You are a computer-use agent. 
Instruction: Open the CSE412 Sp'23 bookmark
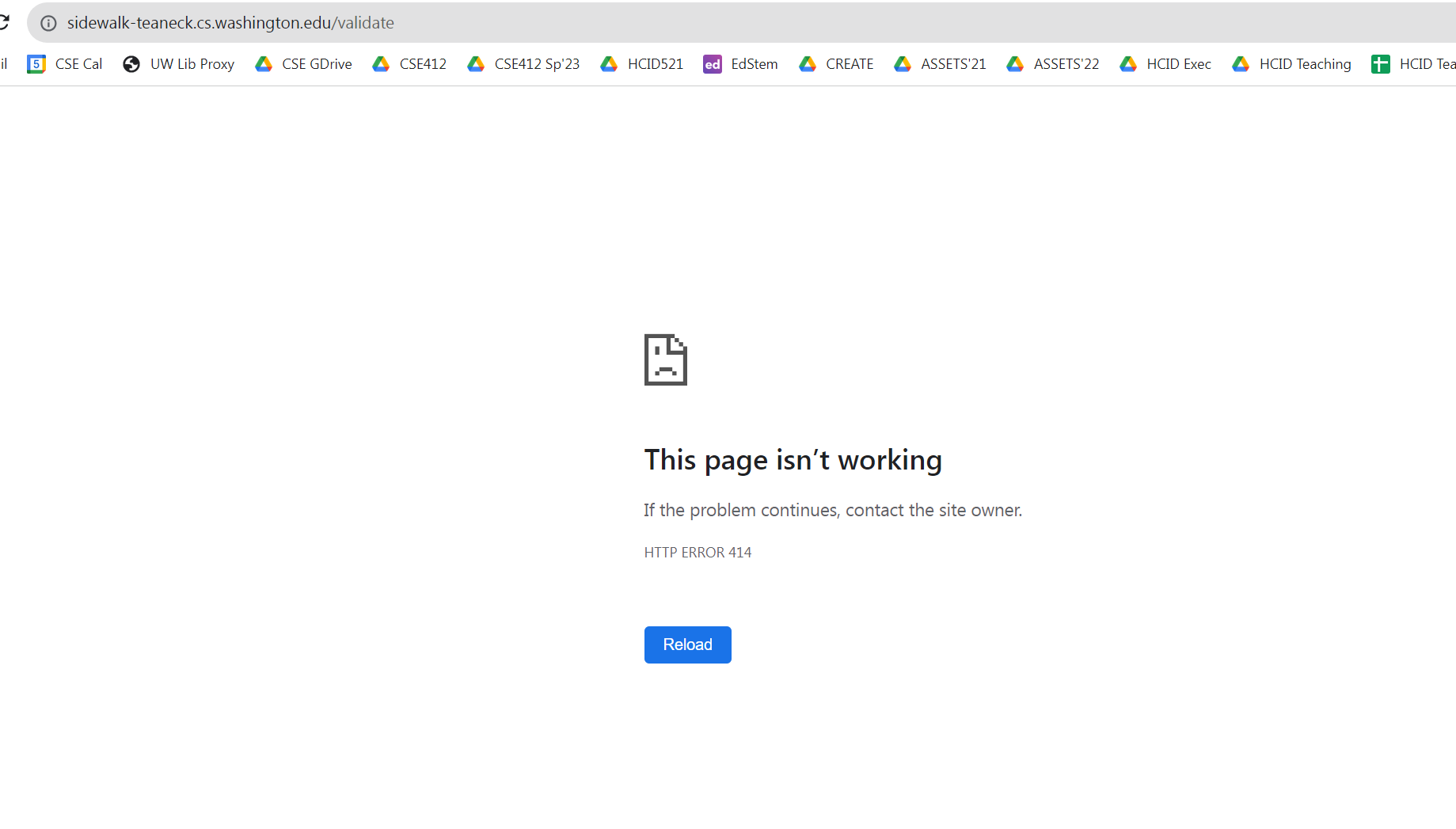[x=536, y=64]
